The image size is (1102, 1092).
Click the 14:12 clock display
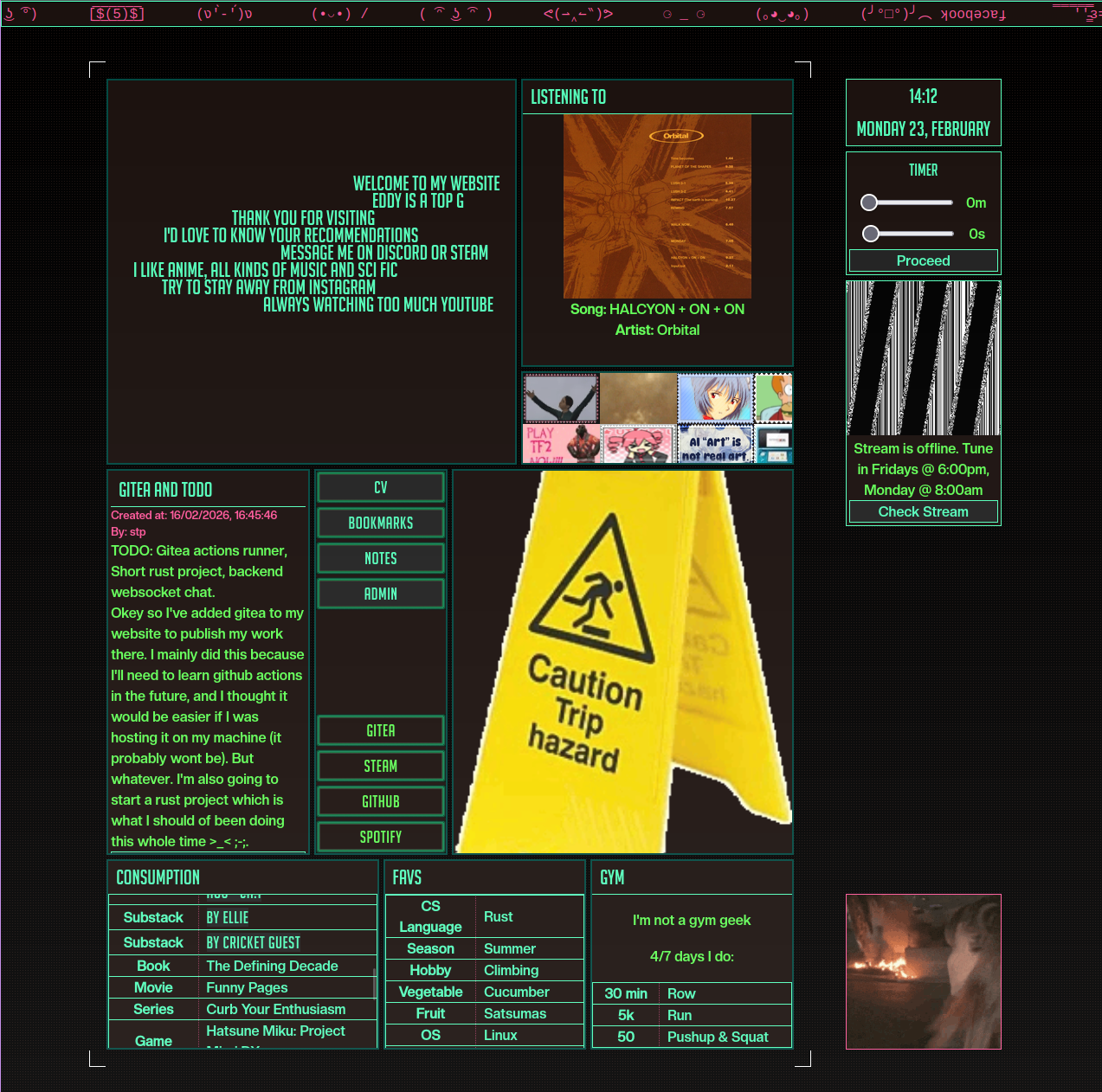[x=924, y=96]
